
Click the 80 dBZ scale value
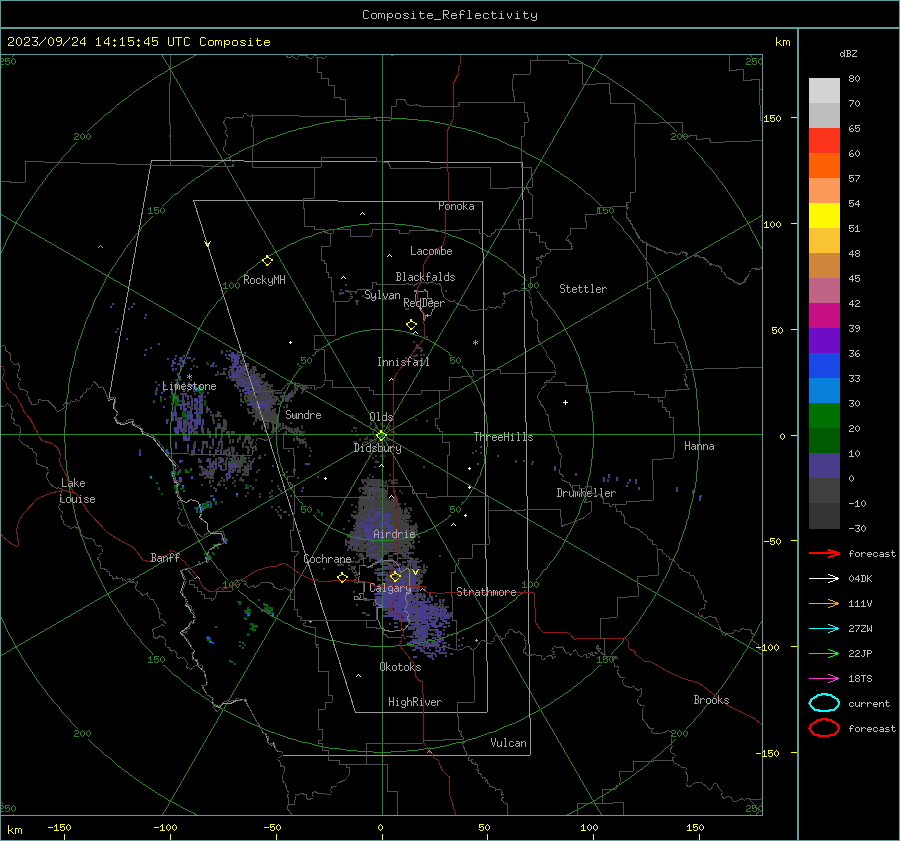[854, 79]
